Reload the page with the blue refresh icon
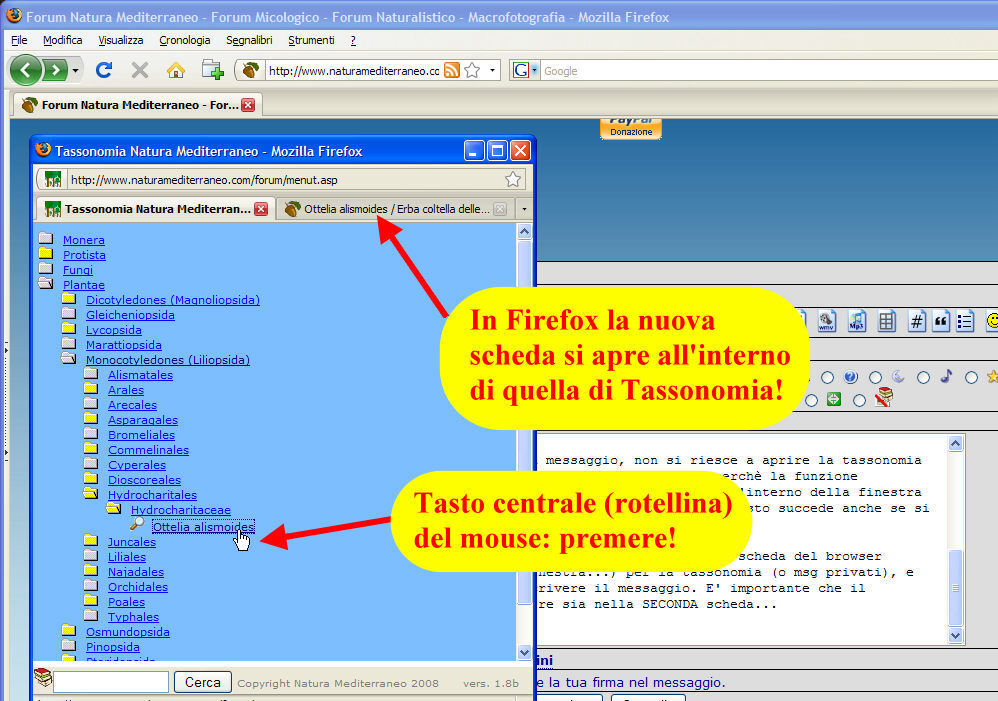The width and height of the screenshot is (998, 701). pyautogui.click(x=104, y=70)
